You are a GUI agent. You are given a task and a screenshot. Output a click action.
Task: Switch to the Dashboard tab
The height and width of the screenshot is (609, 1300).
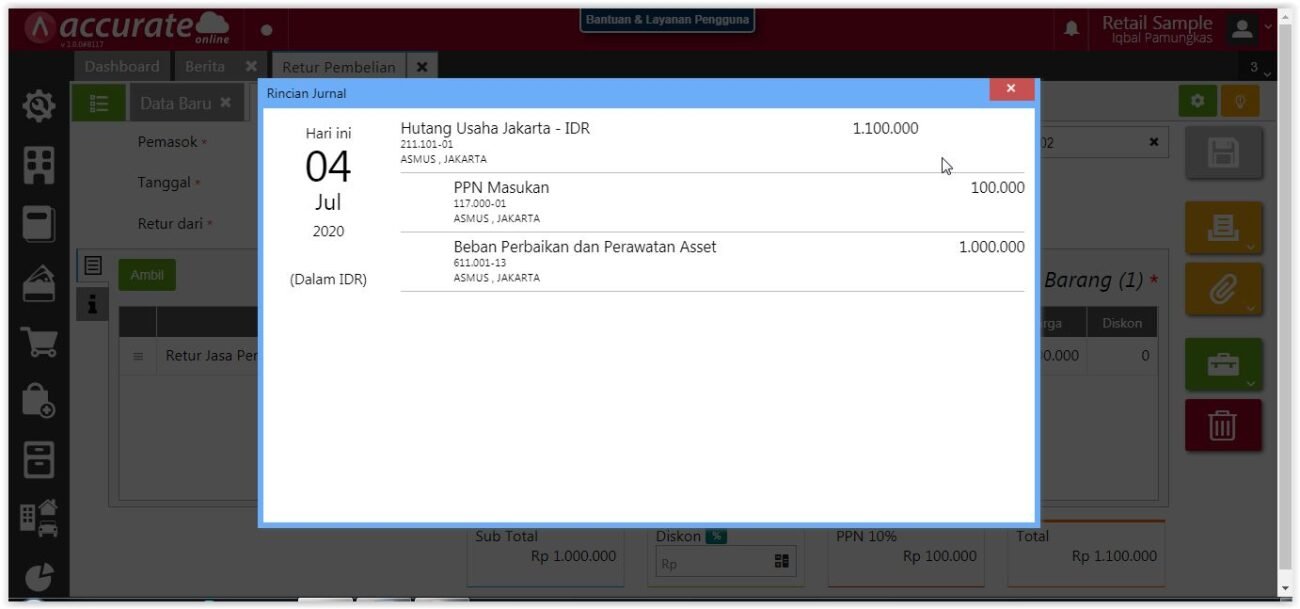(122, 66)
